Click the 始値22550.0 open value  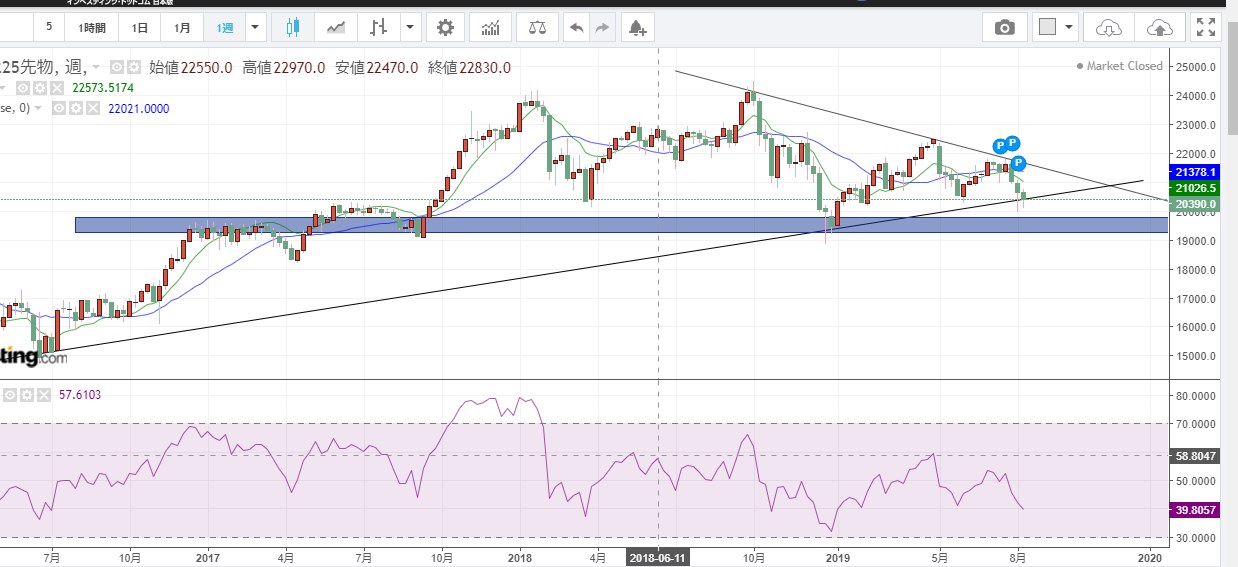coord(191,68)
